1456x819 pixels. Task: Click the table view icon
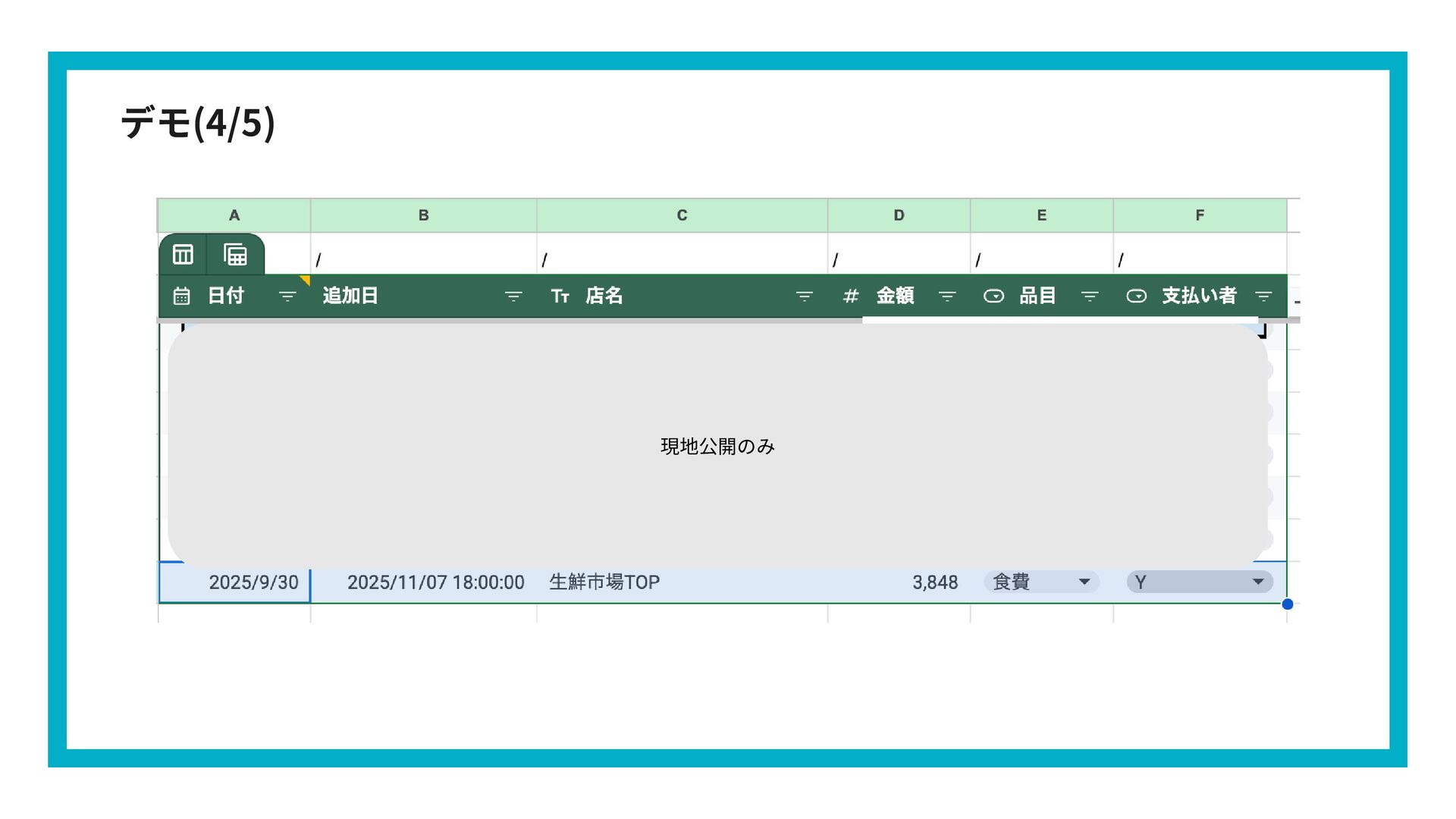183,255
